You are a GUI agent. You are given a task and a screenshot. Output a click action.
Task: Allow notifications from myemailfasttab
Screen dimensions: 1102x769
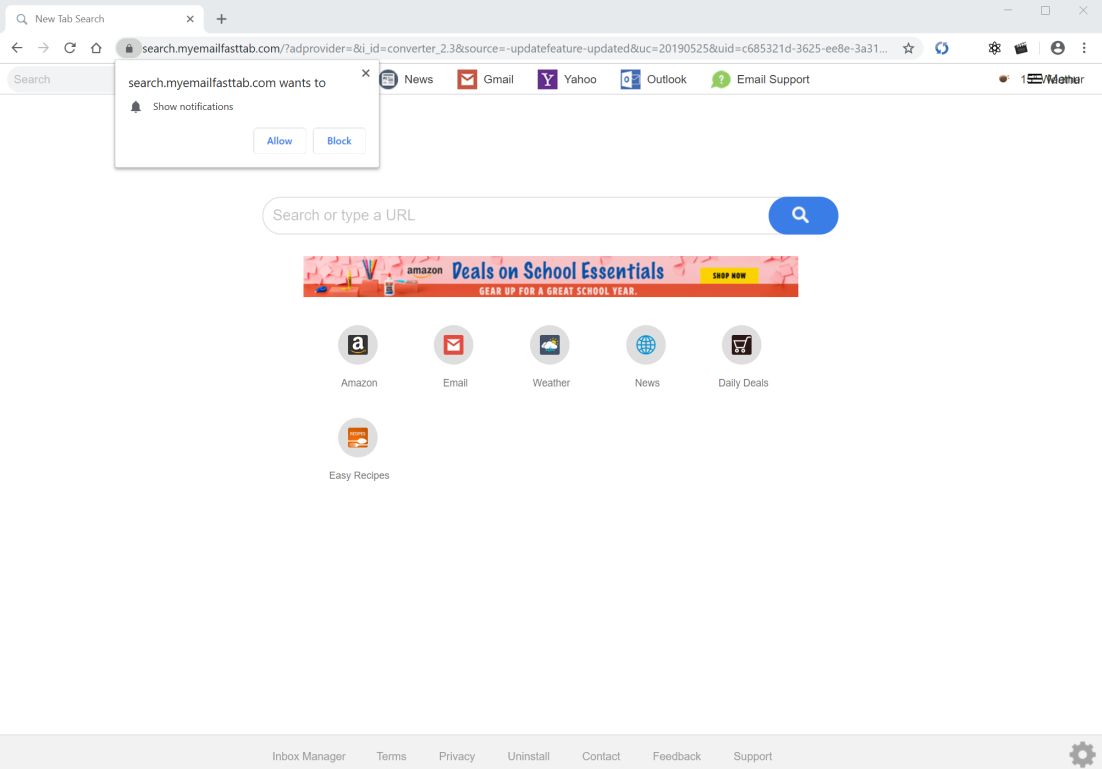[279, 141]
